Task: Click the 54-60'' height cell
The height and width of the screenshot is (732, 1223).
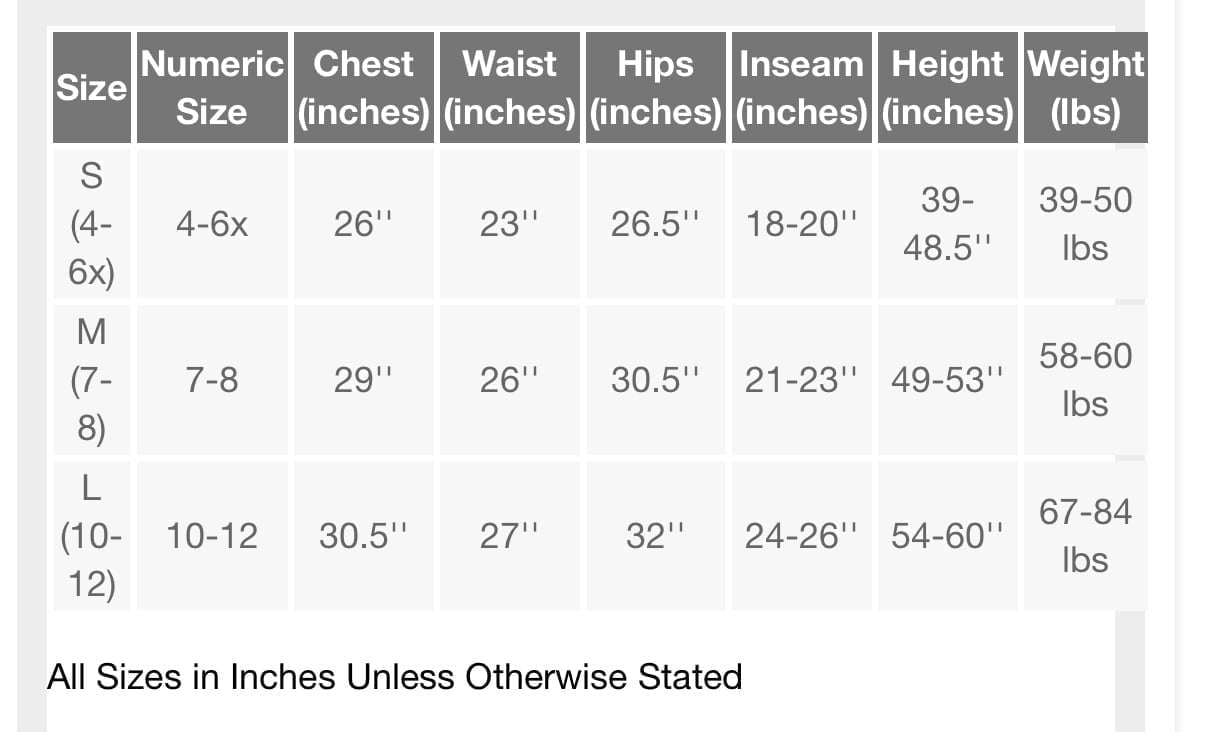Action: pos(948,535)
